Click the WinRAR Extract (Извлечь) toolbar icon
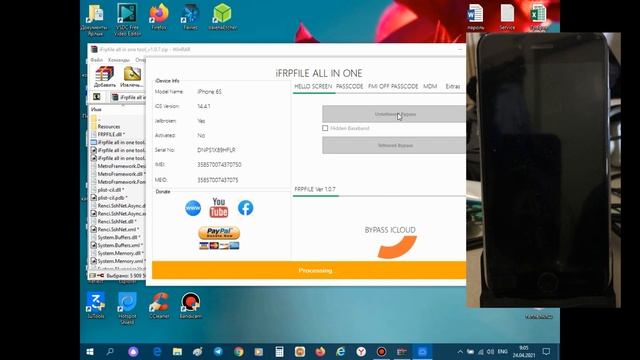The image size is (640, 360). point(131,77)
